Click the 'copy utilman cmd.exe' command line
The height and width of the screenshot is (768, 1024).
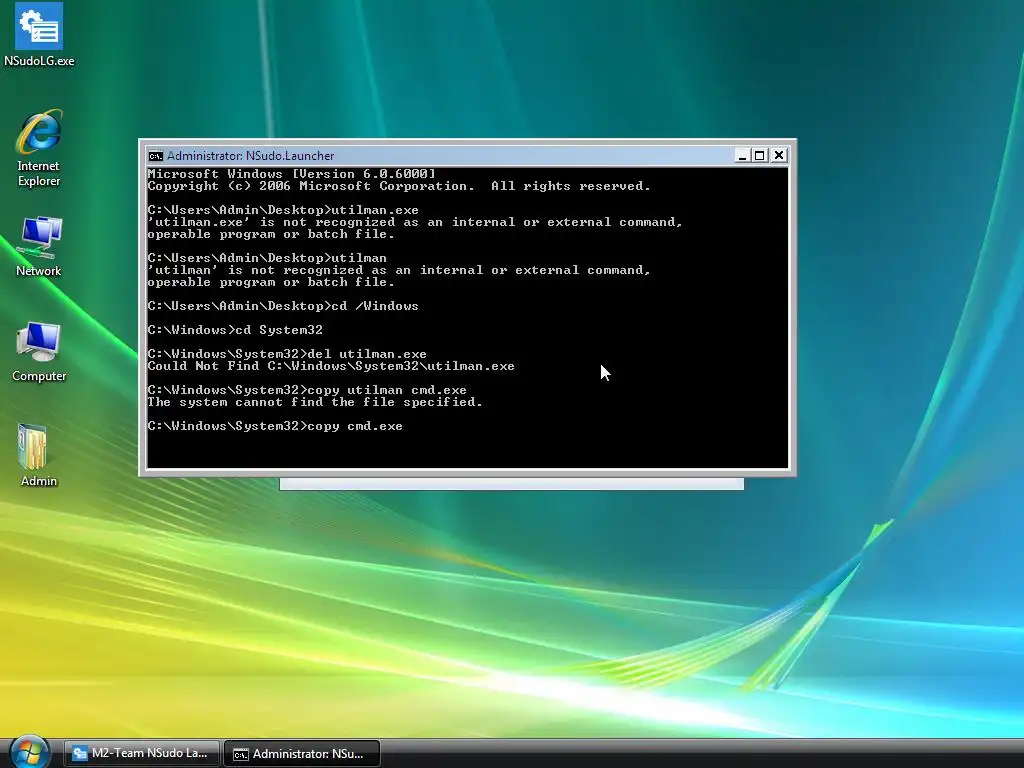307,390
